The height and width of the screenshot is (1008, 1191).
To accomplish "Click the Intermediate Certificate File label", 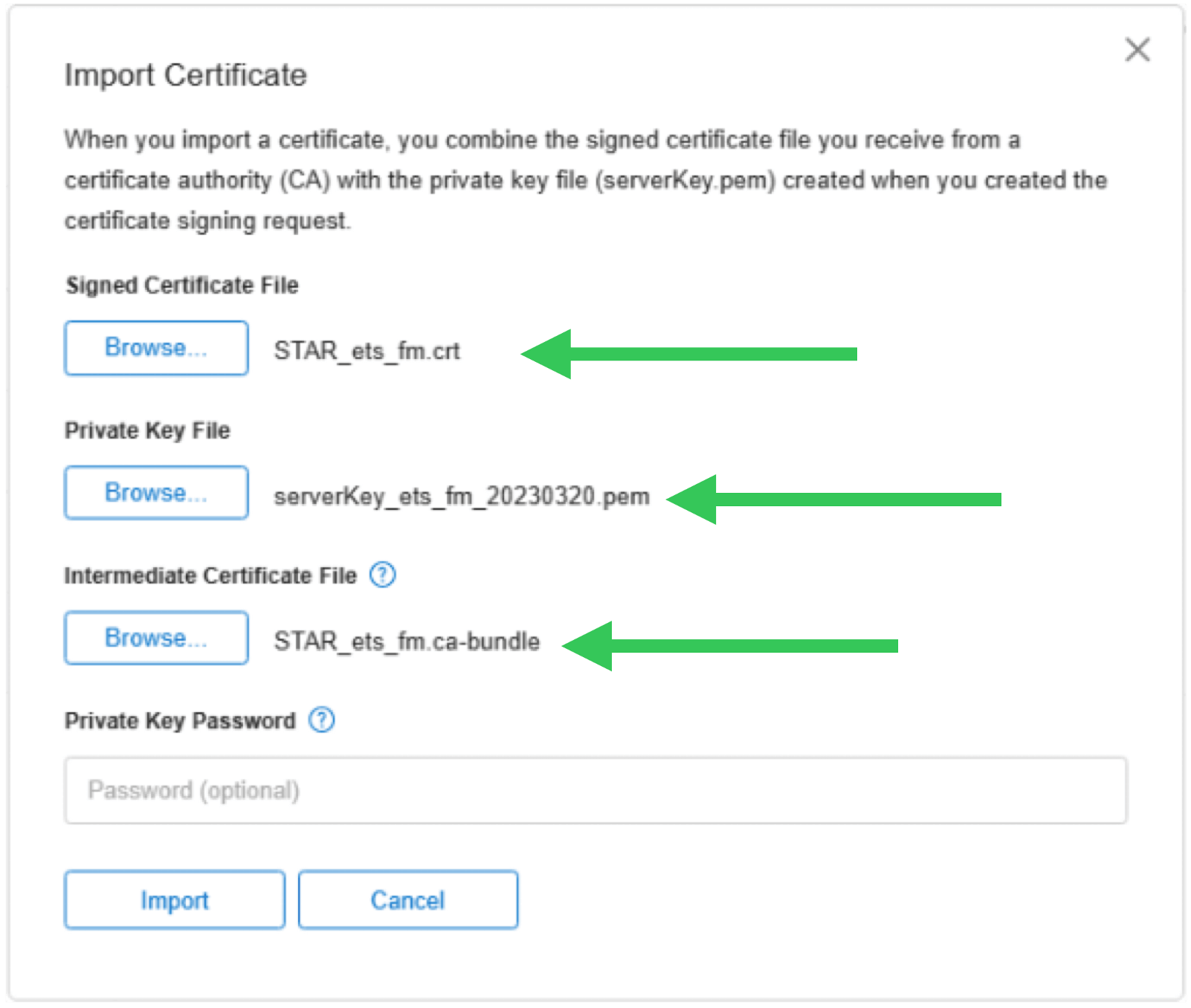I will (x=210, y=575).
